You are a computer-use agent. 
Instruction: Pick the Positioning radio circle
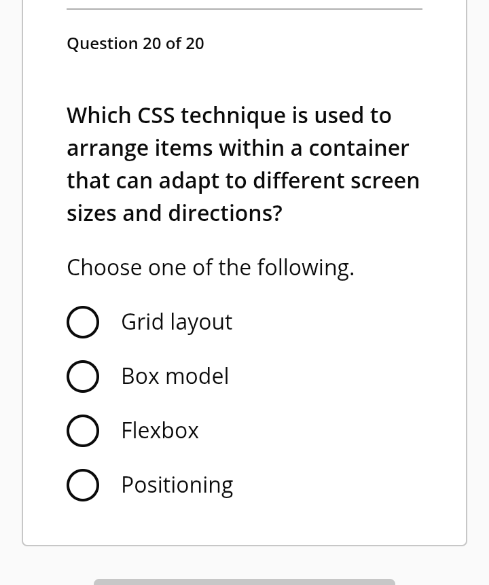(x=83, y=485)
